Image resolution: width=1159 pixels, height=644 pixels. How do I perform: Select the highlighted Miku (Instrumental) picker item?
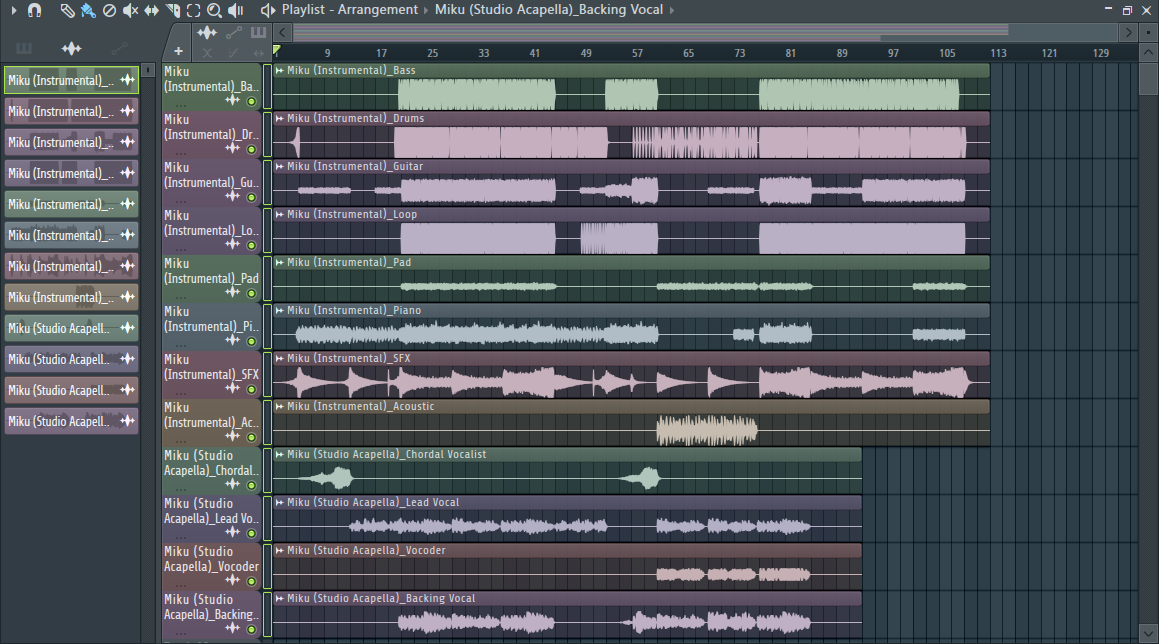click(x=71, y=81)
